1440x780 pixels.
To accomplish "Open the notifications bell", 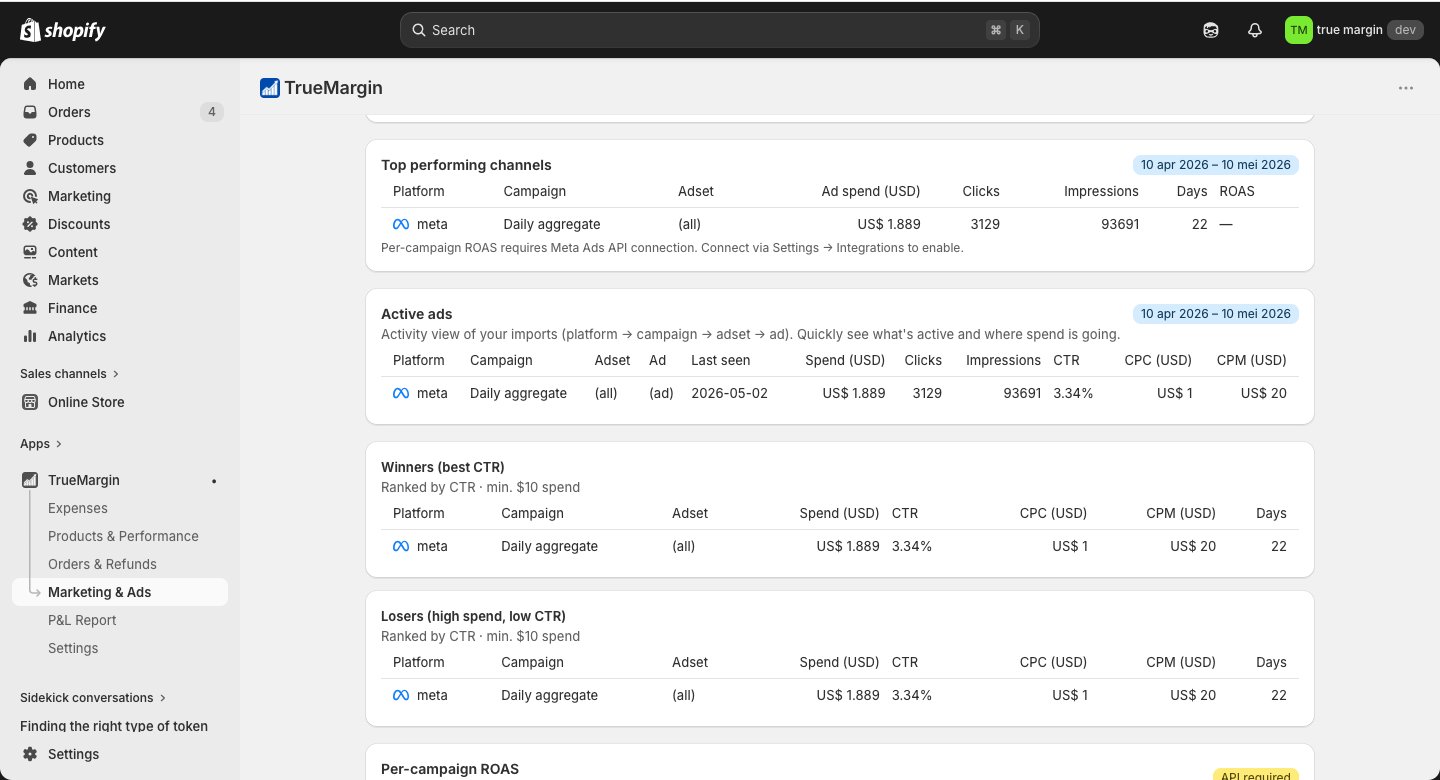I will click(1255, 30).
